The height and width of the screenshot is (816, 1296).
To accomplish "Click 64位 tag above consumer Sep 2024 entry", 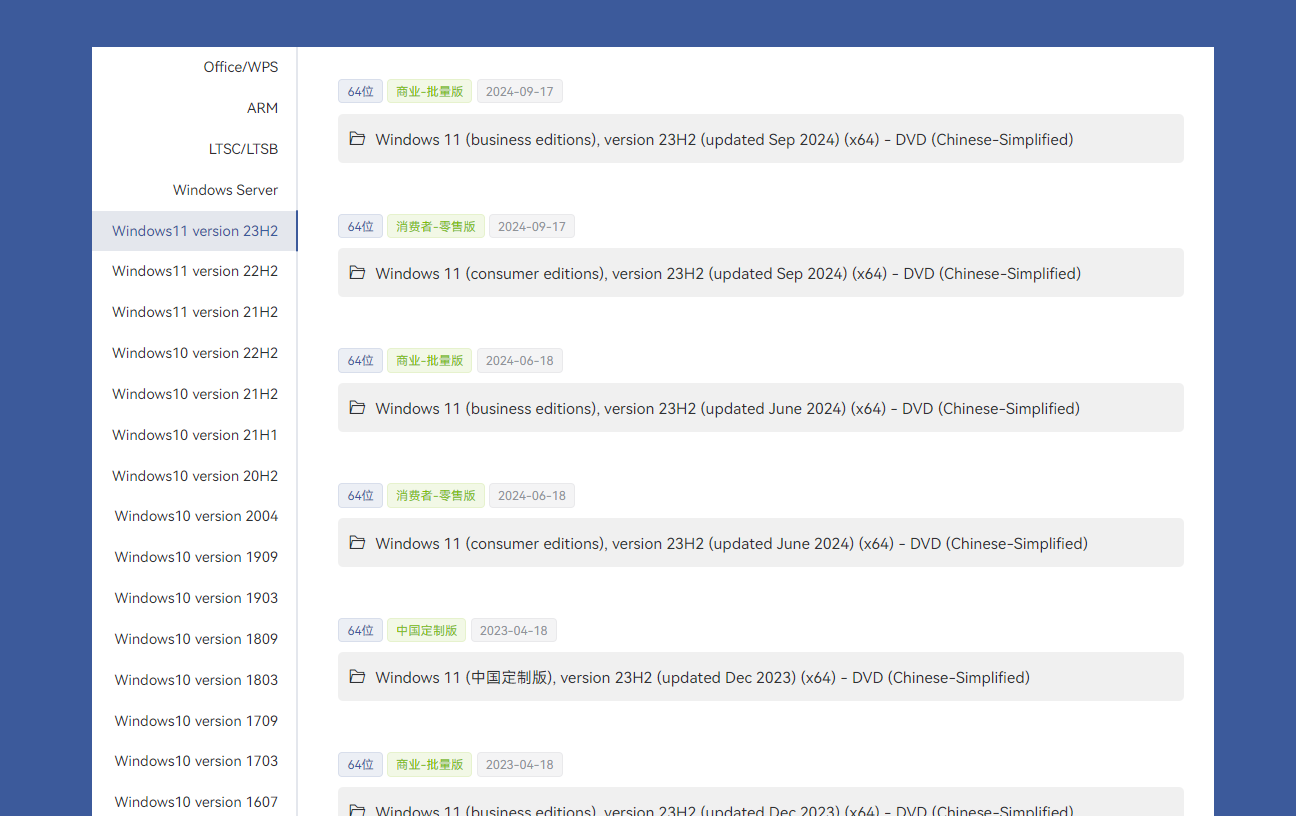I will [x=360, y=227].
